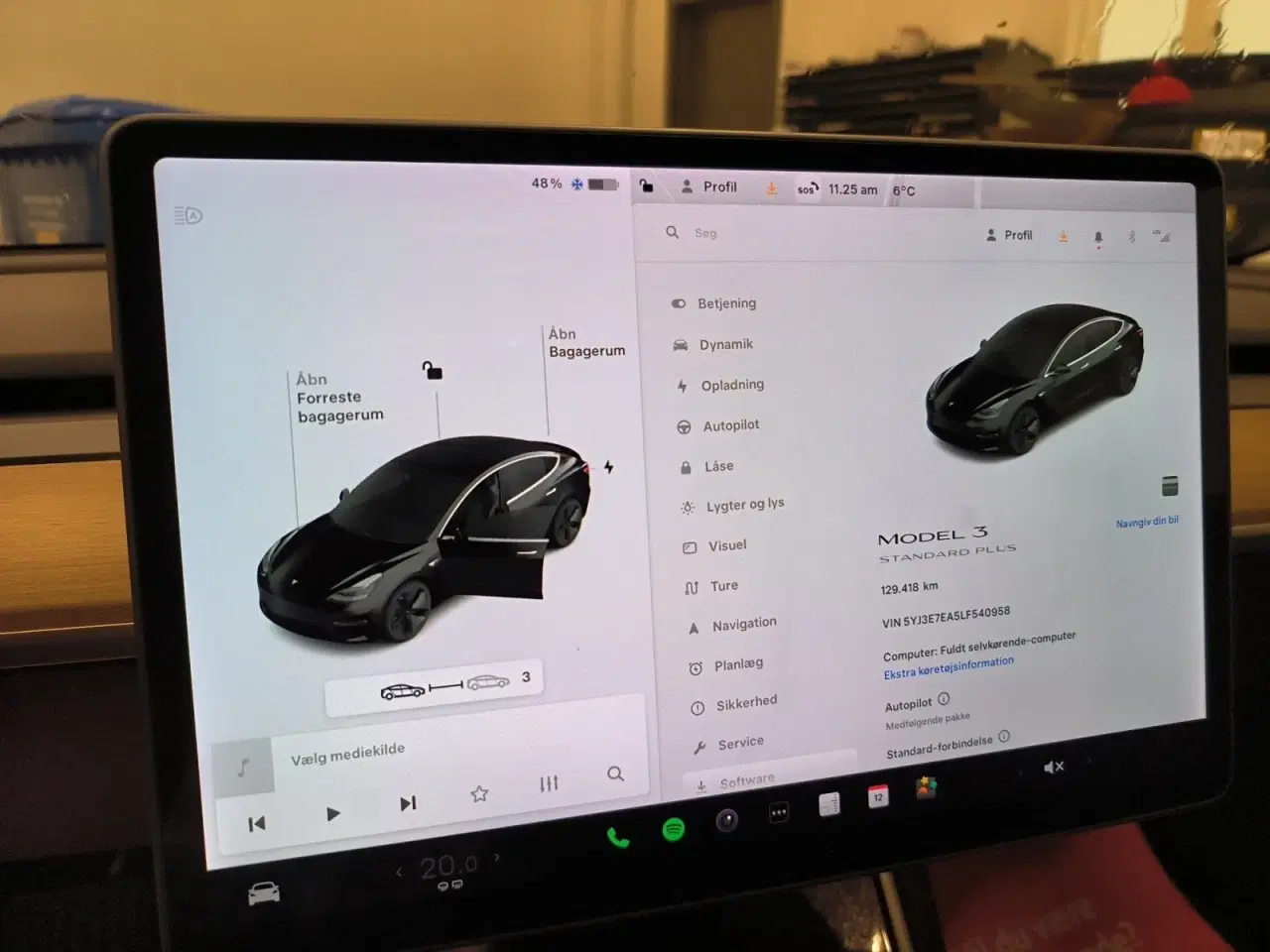This screenshot has height=952, width=1270.
Task: Open the Profil dropdown in settings header
Action: [1009, 235]
